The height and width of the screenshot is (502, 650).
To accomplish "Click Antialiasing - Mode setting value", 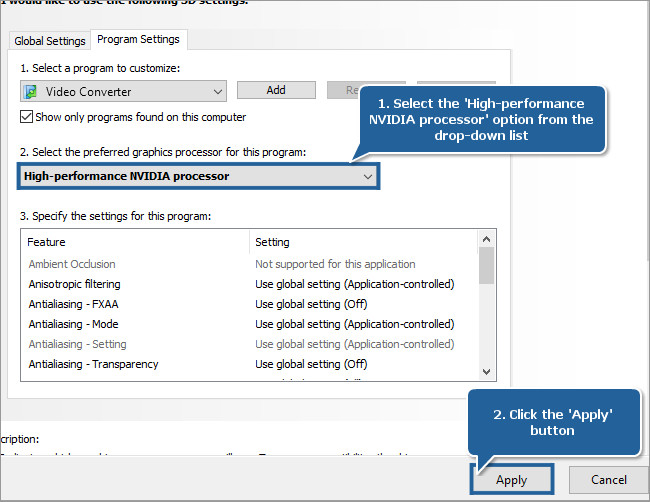I will (x=355, y=324).
